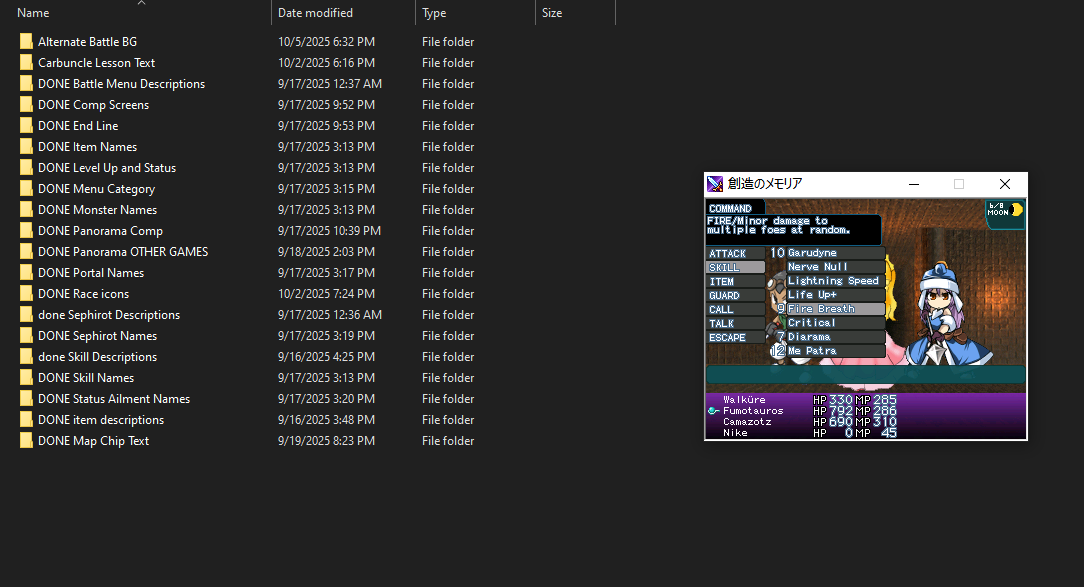Select the DONE Race icons folder name
Screen dimensions: 1084x587
pyautogui.click(x=83, y=293)
